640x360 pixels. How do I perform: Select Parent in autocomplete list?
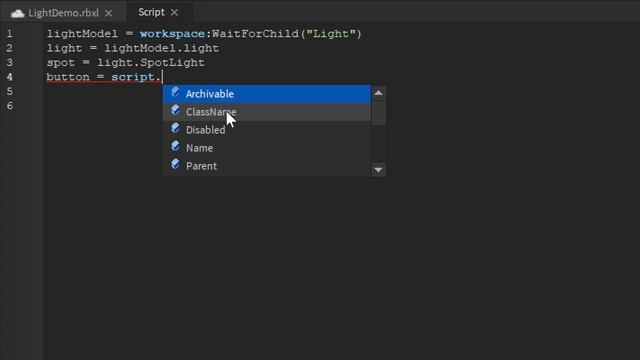tap(267, 166)
